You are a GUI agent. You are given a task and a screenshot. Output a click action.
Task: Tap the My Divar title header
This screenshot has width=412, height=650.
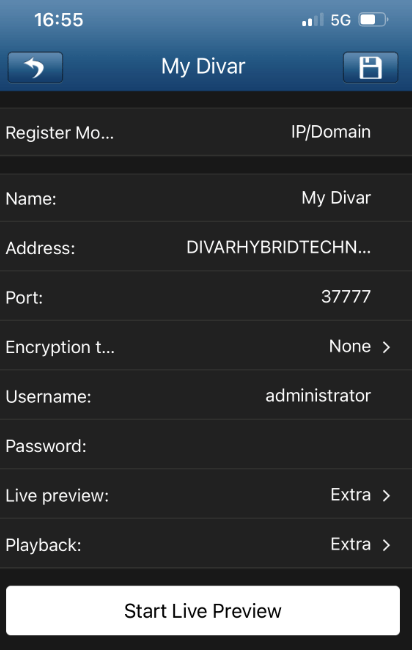click(x=203, y=66)
